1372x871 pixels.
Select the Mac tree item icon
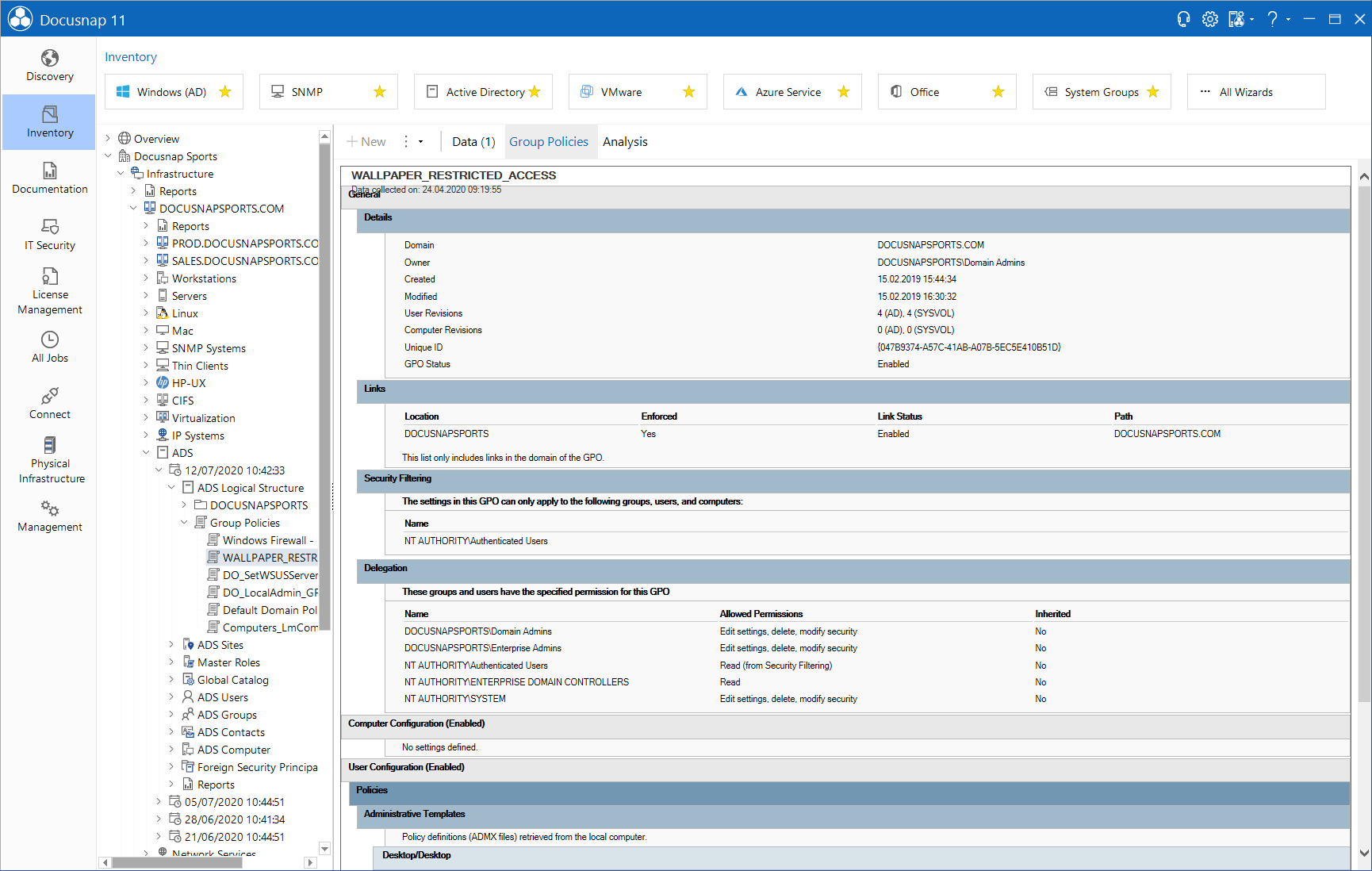coord(163,331)
